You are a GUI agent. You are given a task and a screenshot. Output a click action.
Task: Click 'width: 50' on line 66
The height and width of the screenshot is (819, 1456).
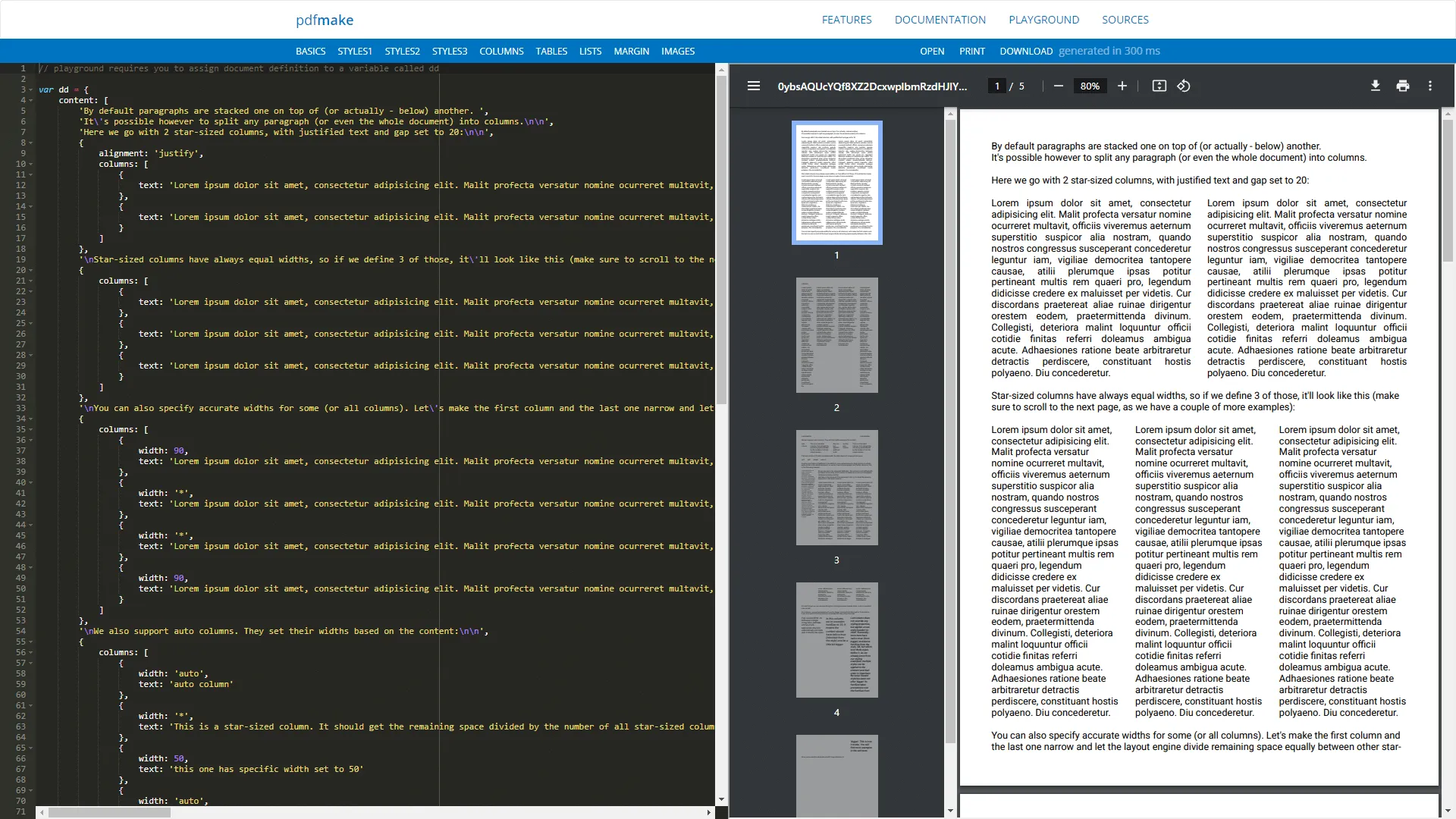pyautogui.click(x=163, y=758)
